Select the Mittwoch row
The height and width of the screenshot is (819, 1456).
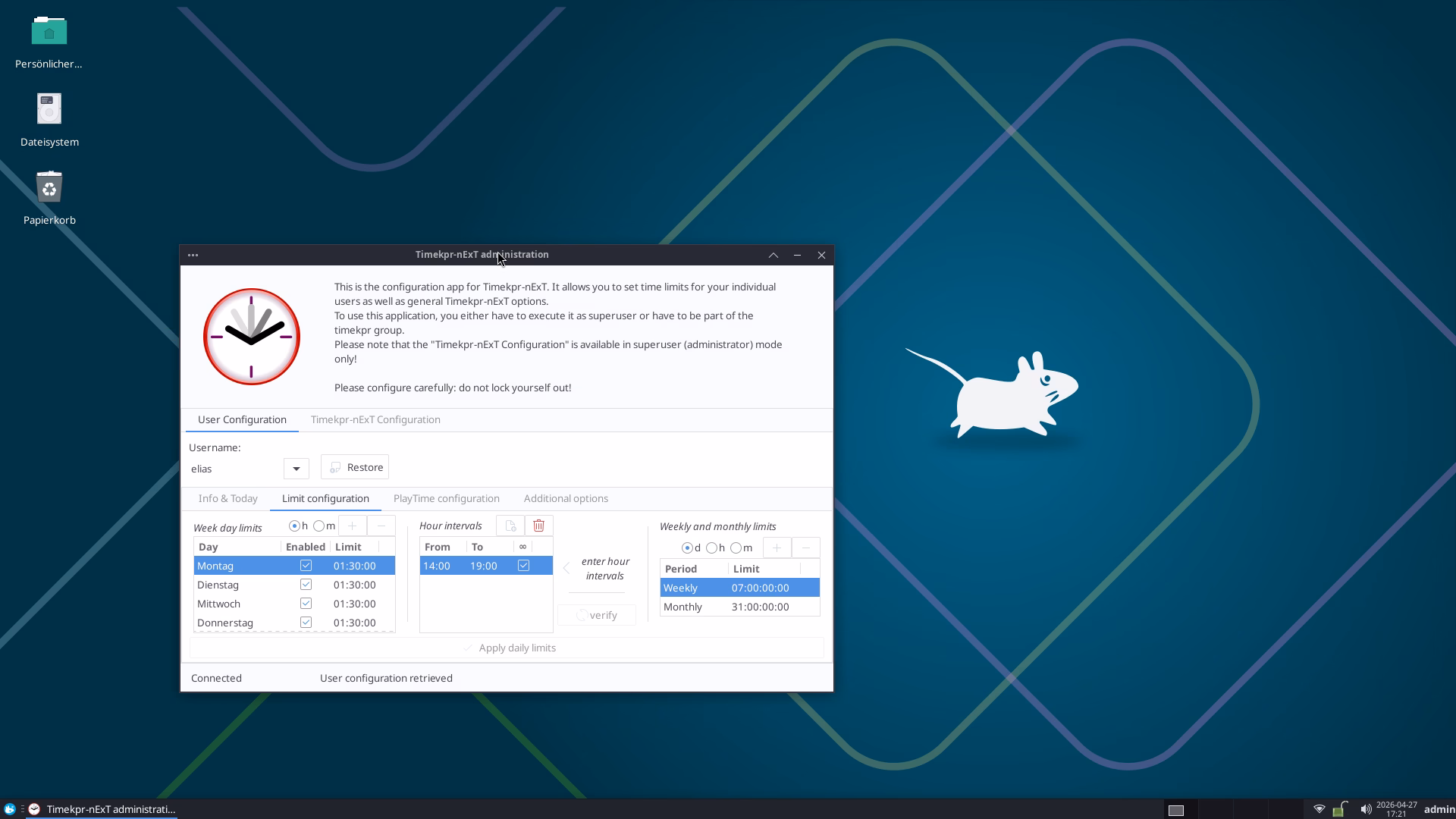[x=294, y=604]
